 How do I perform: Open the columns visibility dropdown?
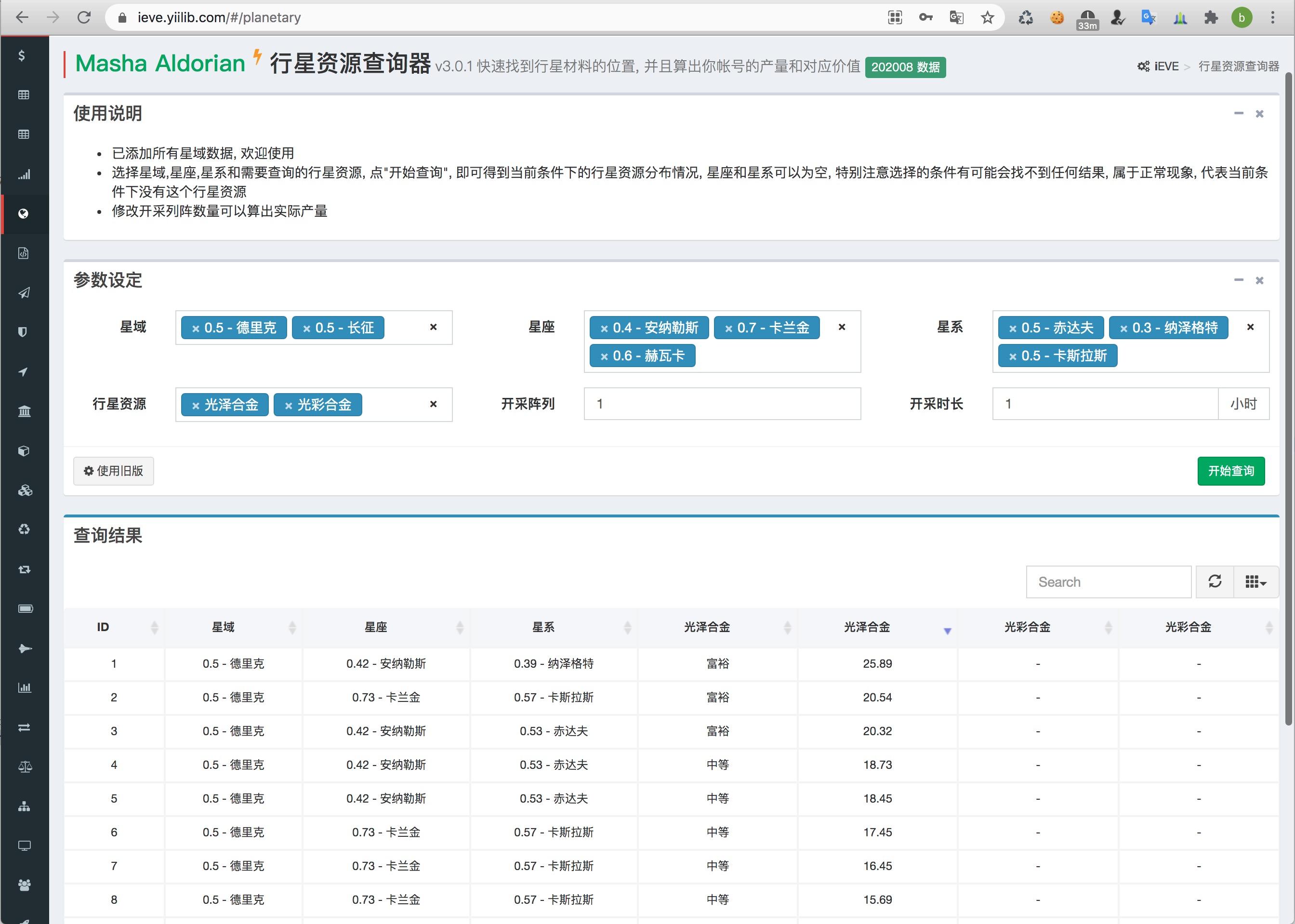1256,581
